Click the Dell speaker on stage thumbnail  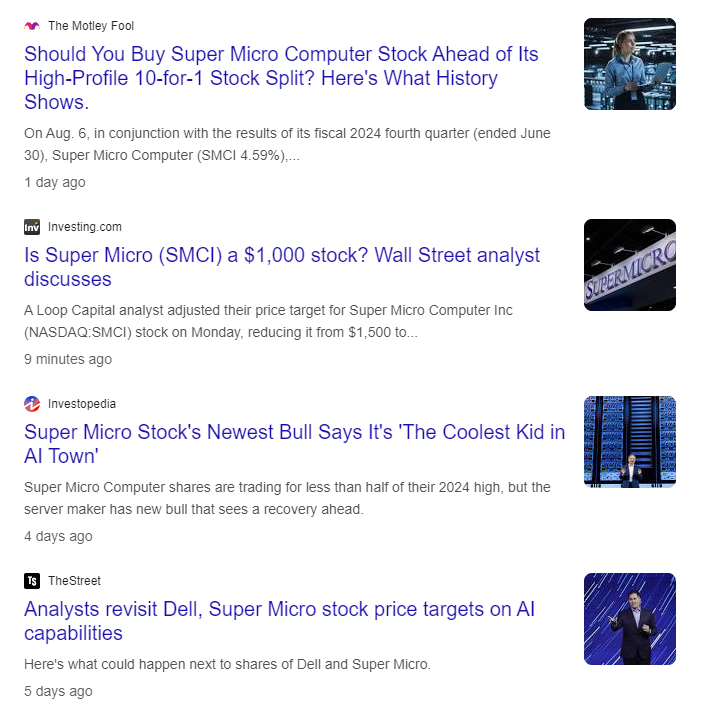click(630, 619)
